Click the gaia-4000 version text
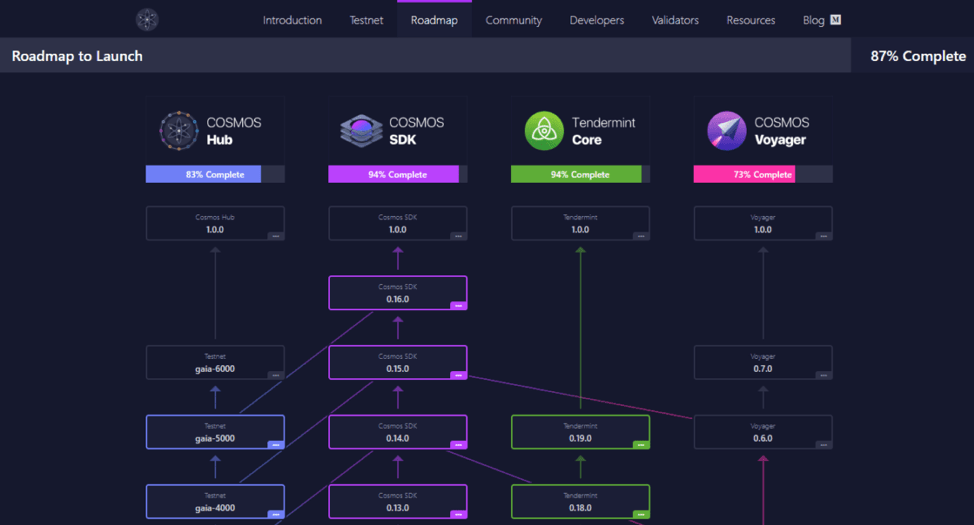The height and width of the screenshot is (525, 974). (215, 508)
